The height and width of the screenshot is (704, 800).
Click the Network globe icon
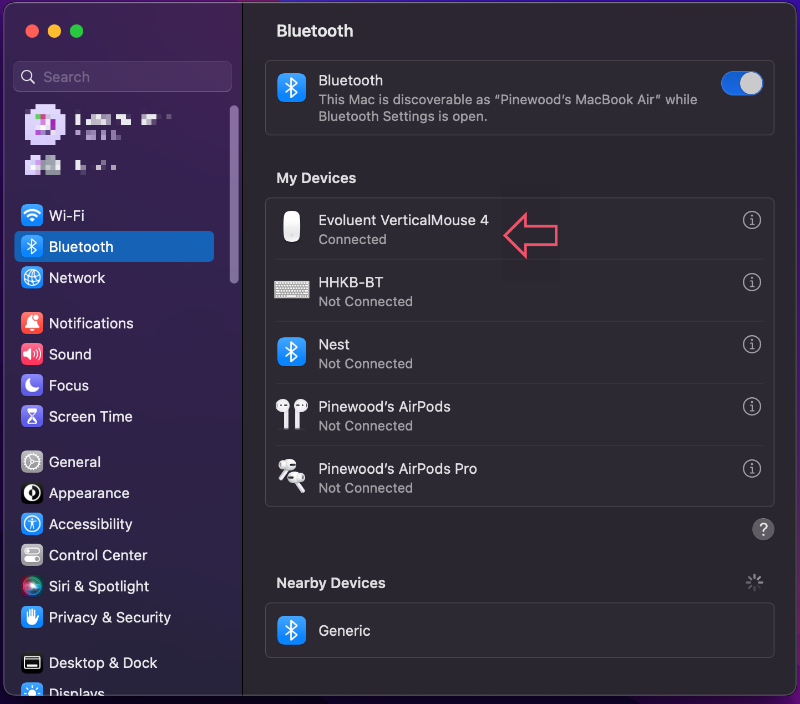pyautogui.click(x=32, y=278)
